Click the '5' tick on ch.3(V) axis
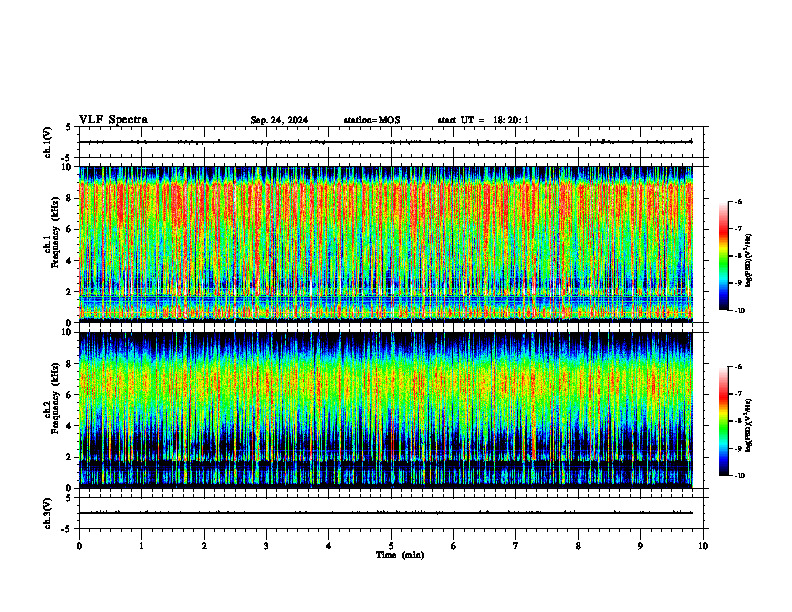 [68, 498]
